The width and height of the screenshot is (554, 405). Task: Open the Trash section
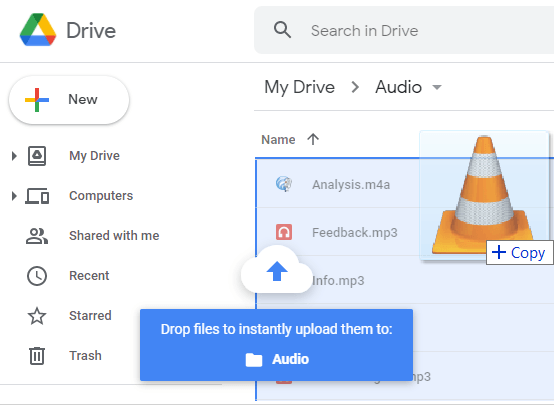[85, 356]
